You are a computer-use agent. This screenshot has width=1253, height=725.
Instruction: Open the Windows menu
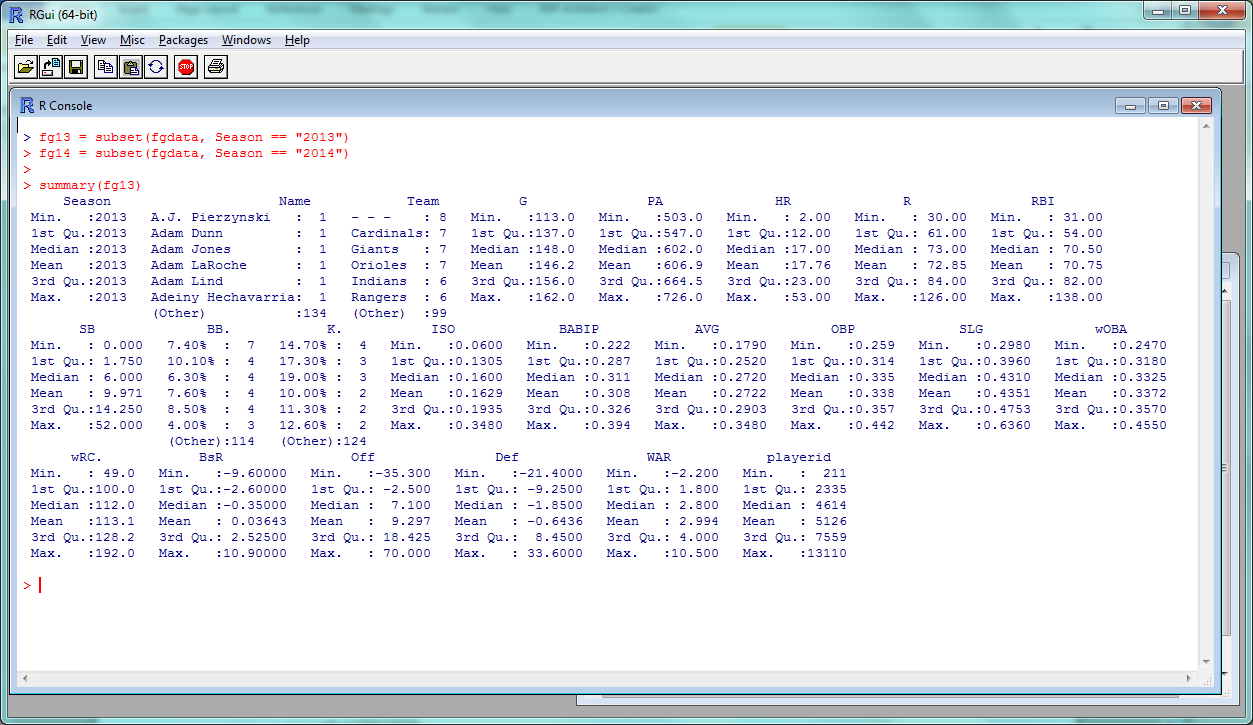pos(245,40)
